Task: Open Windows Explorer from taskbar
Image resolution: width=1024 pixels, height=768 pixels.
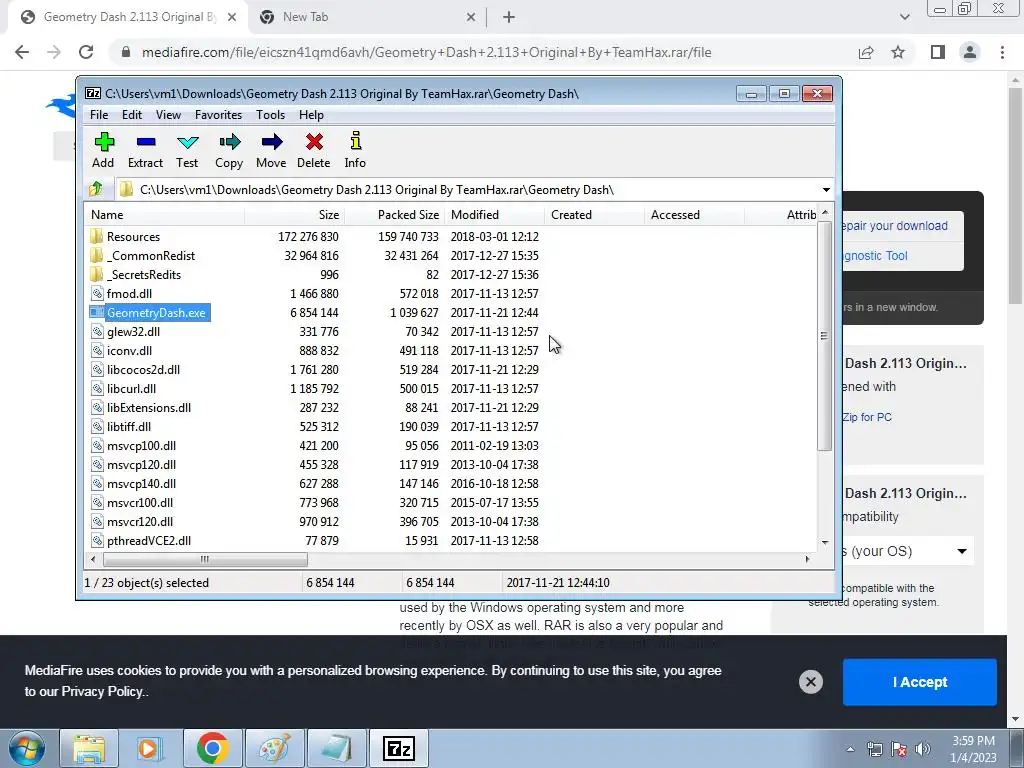Action: tap(89, 748)
